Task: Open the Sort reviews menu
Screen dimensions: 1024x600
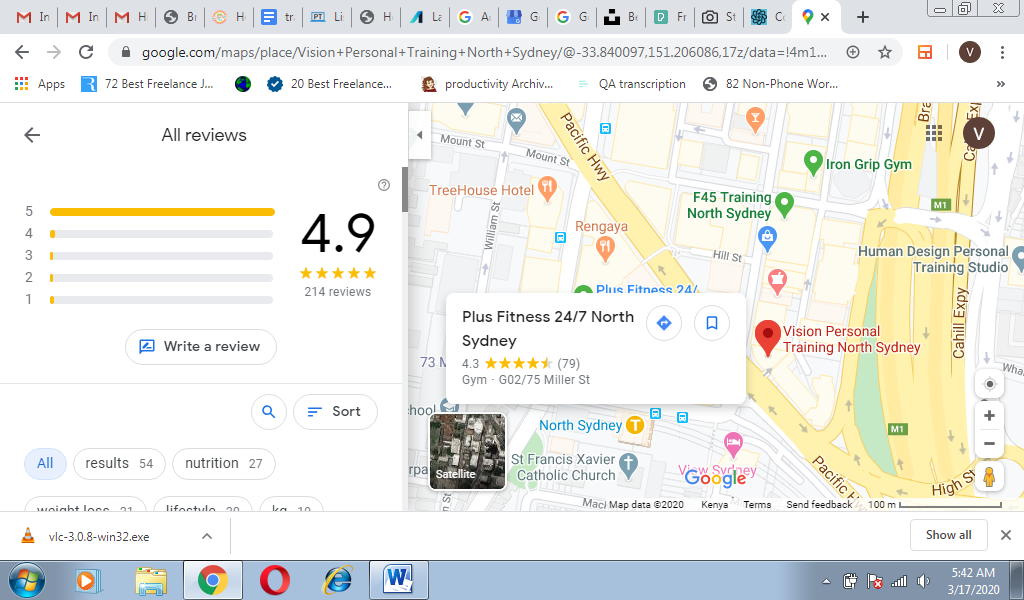Action: (x=335, y=411)
